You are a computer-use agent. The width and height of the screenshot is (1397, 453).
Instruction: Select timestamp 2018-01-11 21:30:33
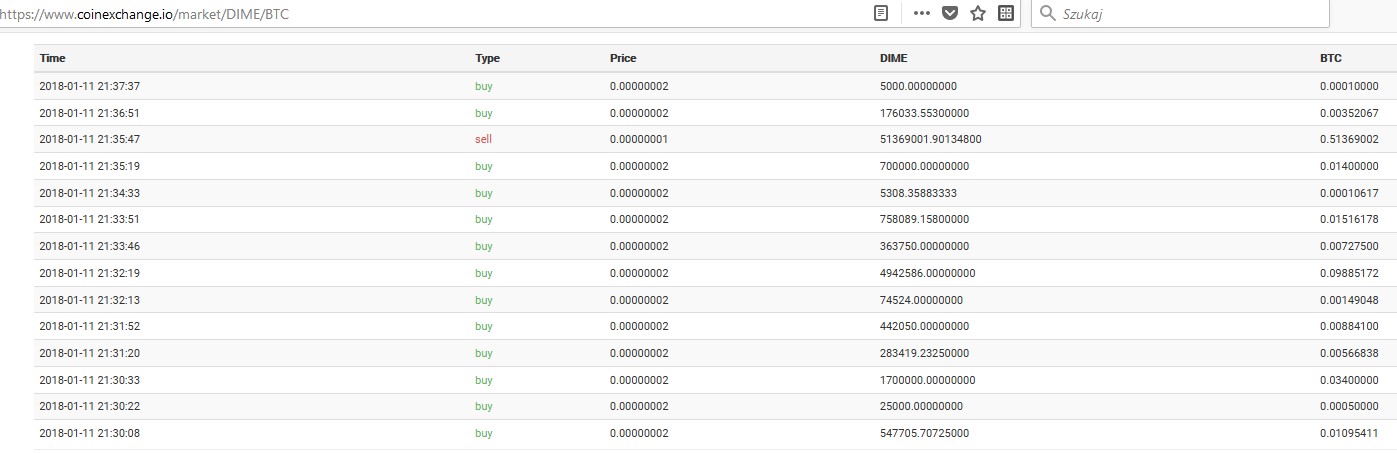tap(89, 380)
